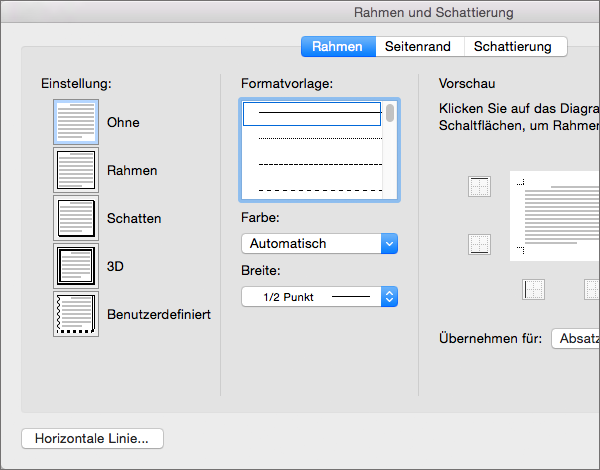The image size is (600, 470).
Task: Toggle the bottom border preview button
Action: click(x=479, y=244)
